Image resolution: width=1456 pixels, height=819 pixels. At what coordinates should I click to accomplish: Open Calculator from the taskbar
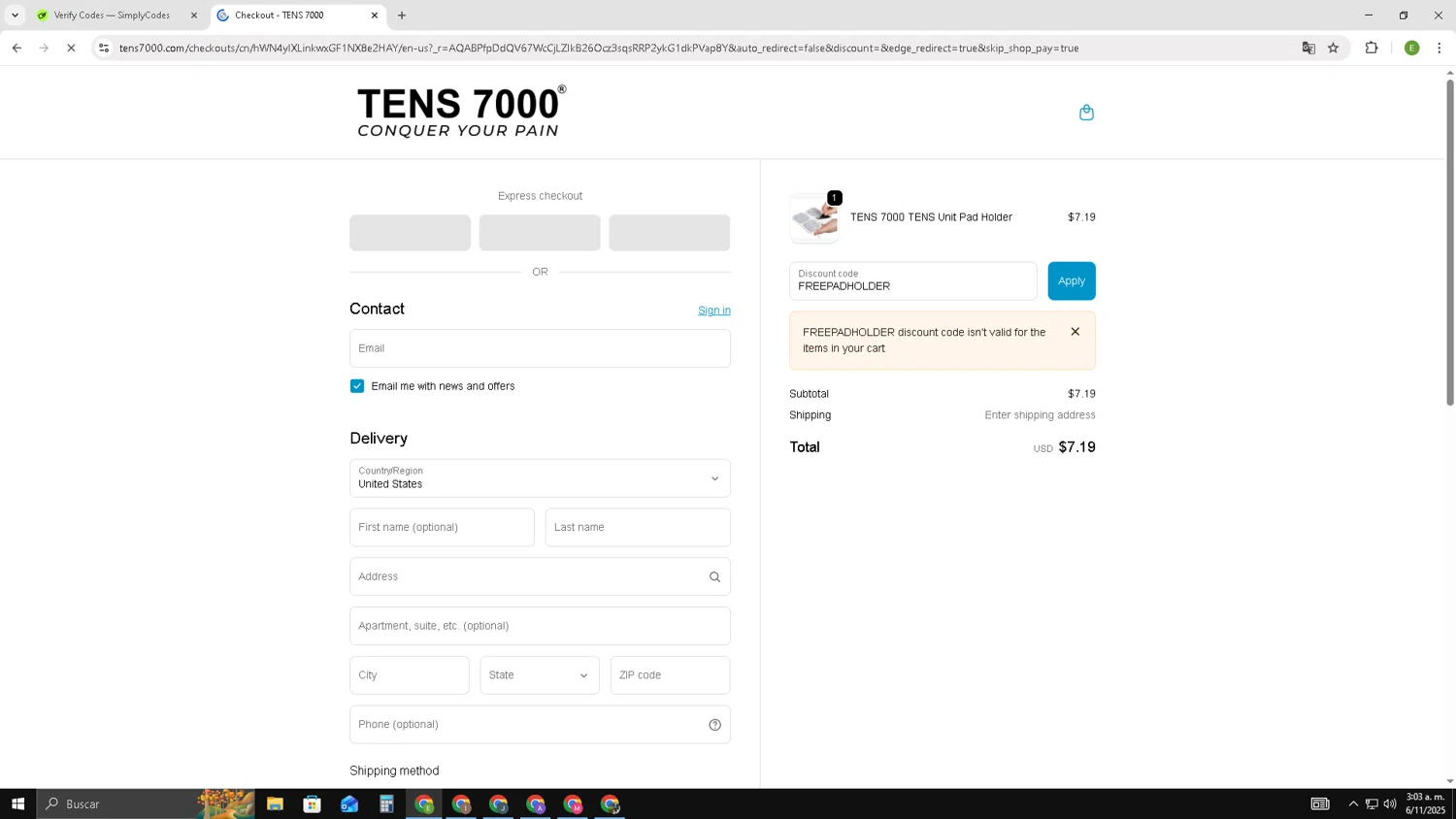tap(386, 803)
